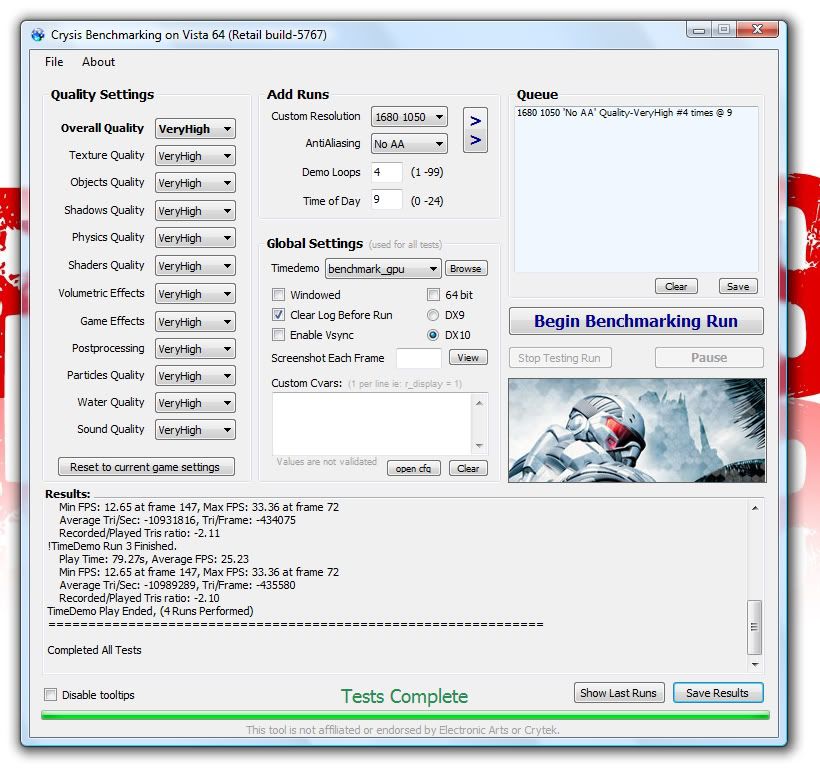Click inside the Custom Cvars text area
Image resolution: width=820 pixels, height=780 pixels.
(372, 424)
